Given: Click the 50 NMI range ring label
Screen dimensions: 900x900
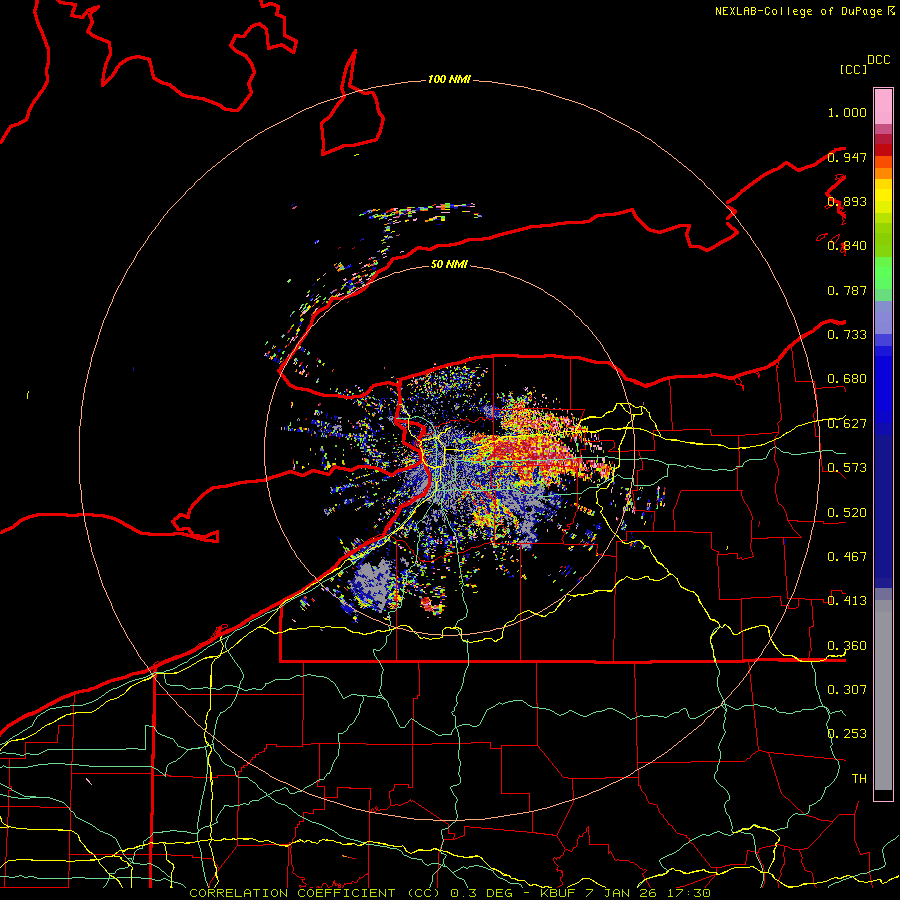Looking at the screenshot, I should pos(449,264).
